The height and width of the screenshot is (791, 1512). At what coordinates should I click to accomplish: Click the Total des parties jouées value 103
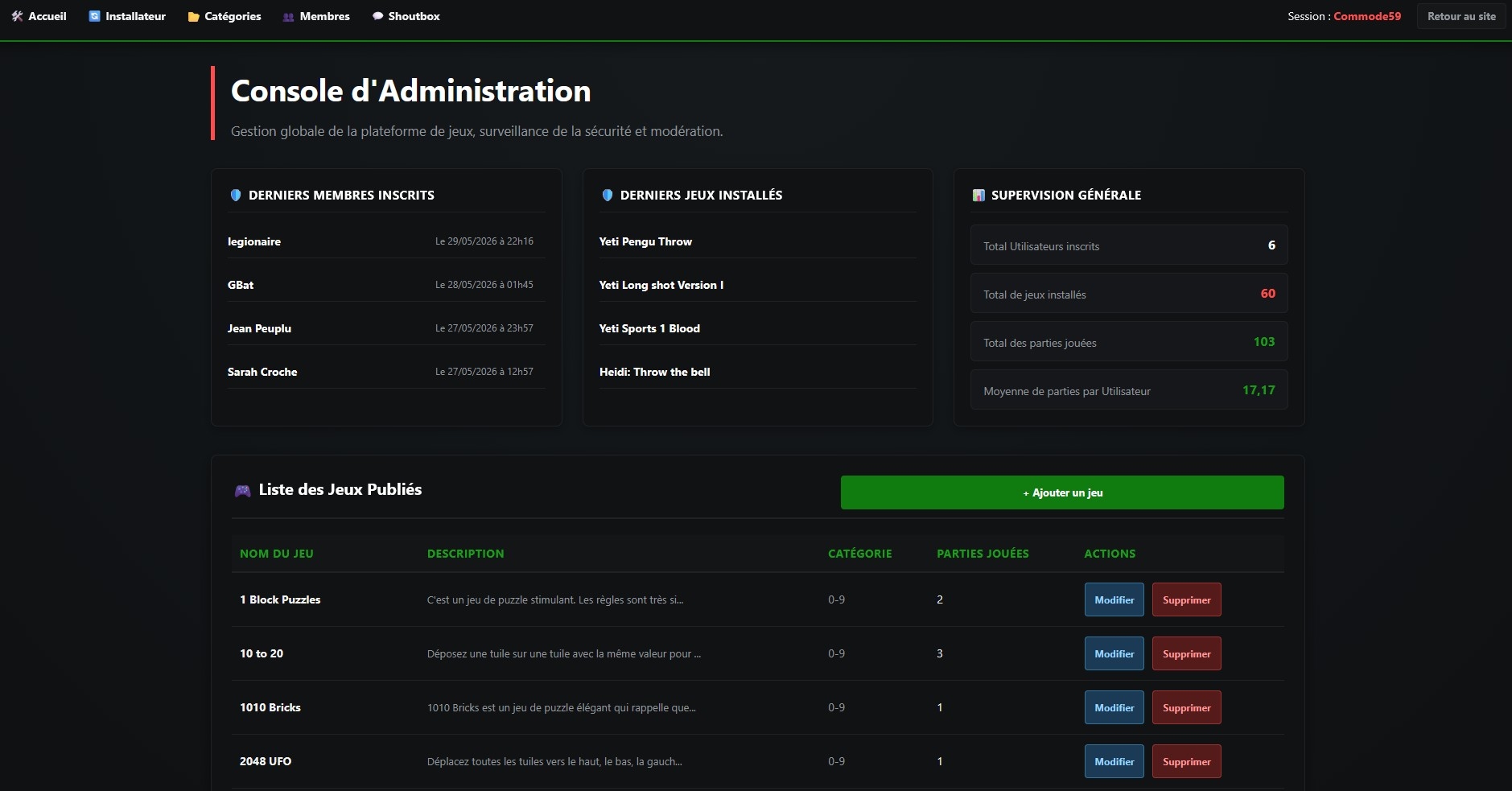pyautogui.click(x=1264, y=342)
